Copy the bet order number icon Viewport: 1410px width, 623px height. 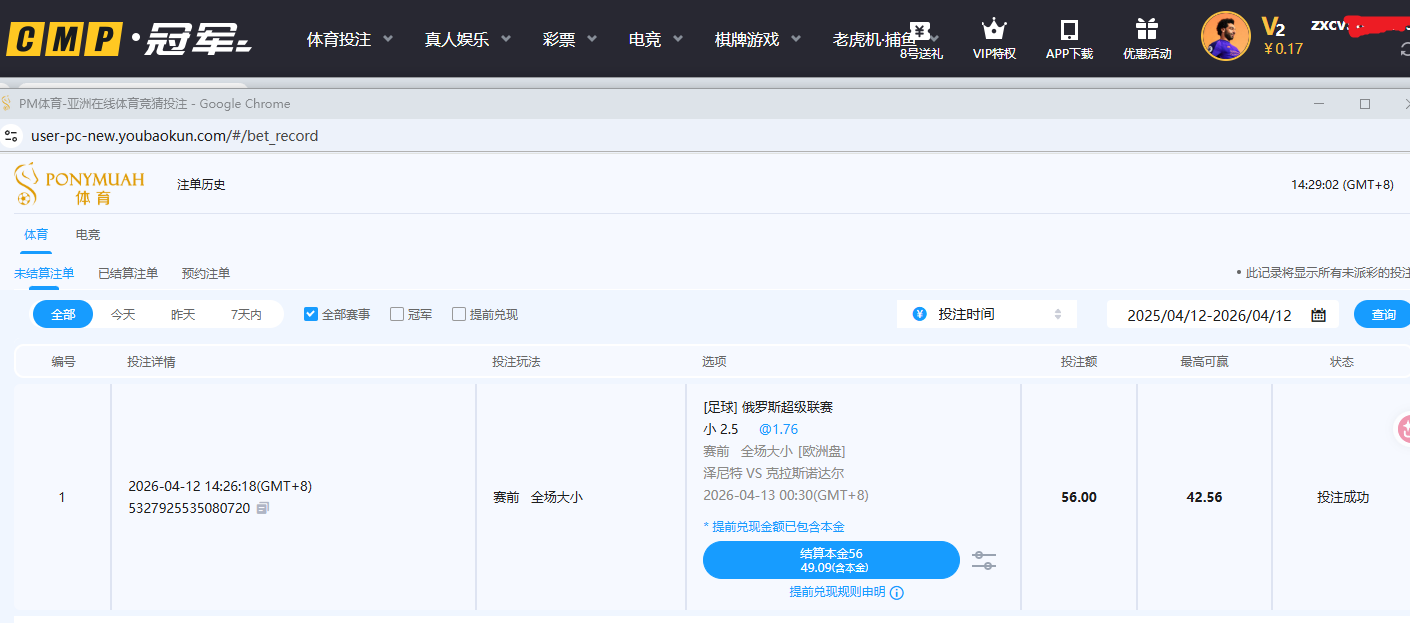(263, 508)
